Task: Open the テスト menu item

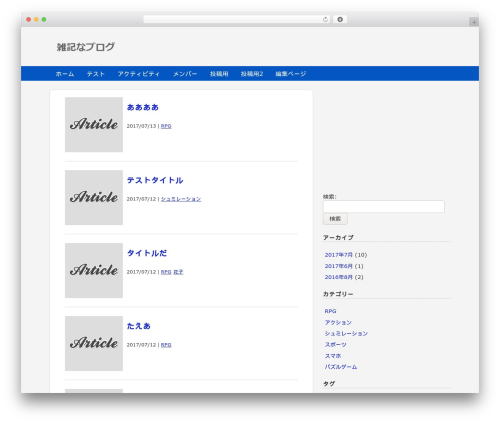Action: pyautogui.click(x=96, y=74)
